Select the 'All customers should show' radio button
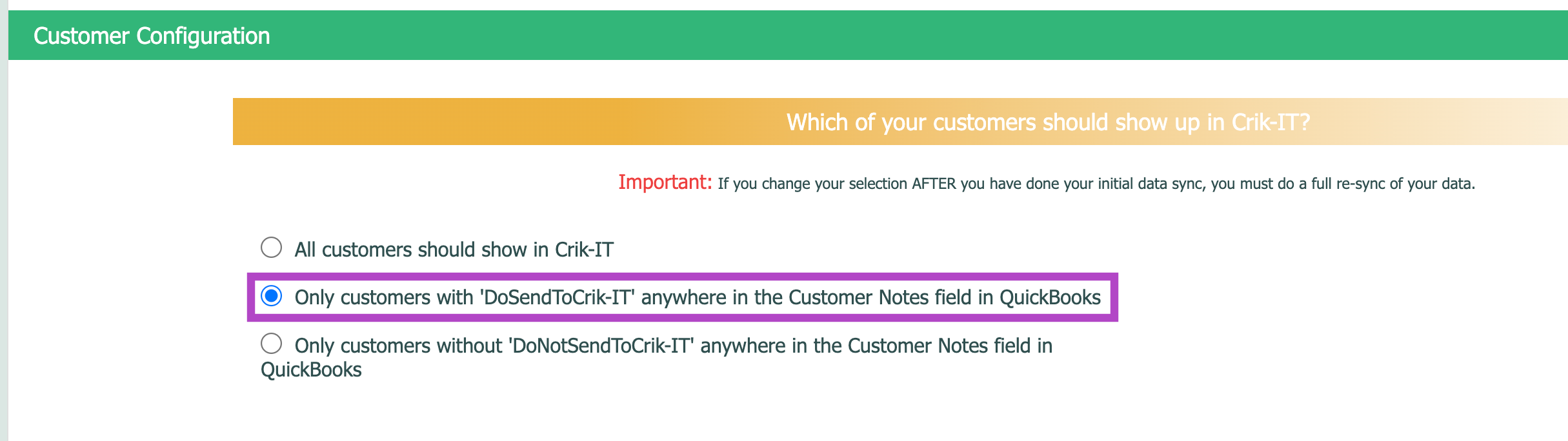 click(271, 248)
